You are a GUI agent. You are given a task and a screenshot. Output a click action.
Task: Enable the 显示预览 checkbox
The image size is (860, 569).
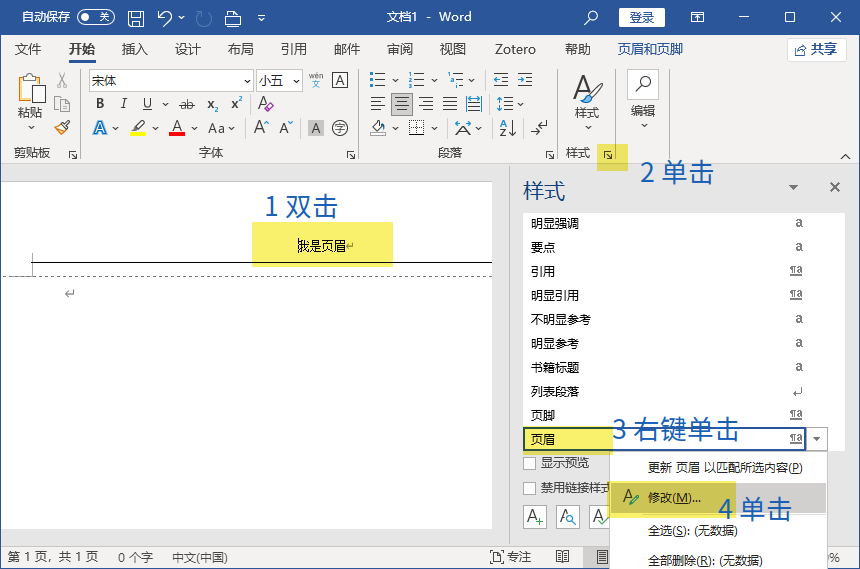(x=529, y=463)
